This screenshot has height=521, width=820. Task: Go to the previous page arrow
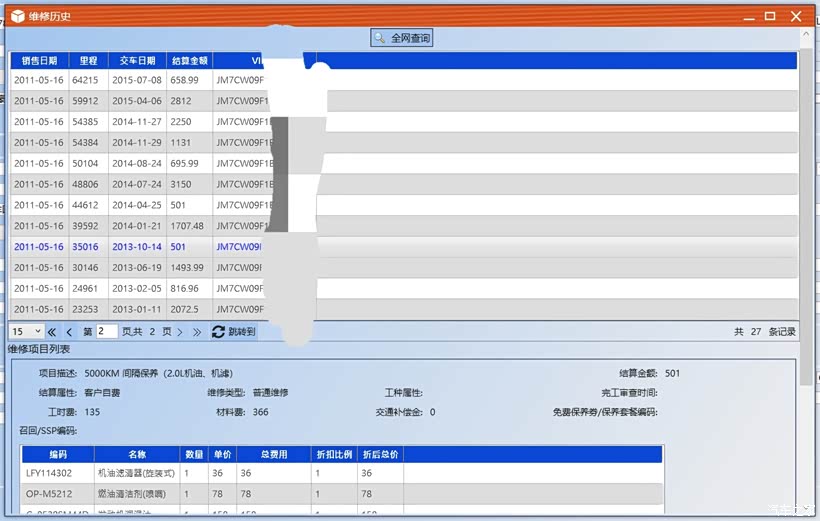[x=69, y=331]
